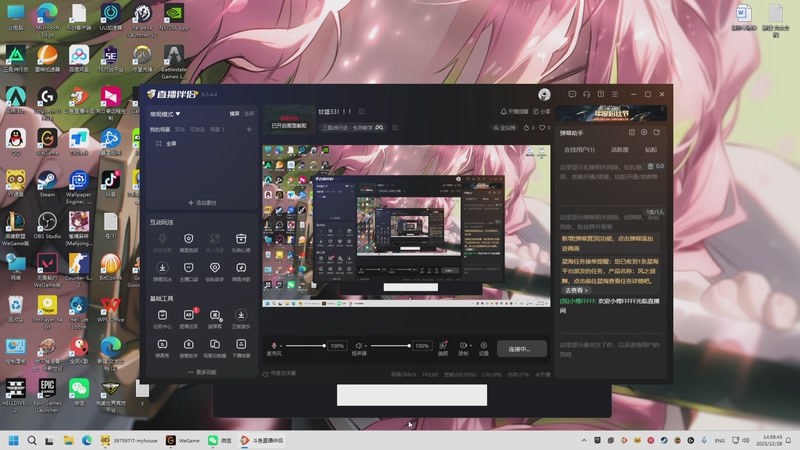This screenshot has height=450, width=800.
Task: Show hidden icons in the system tray
Action: [584, 440]
